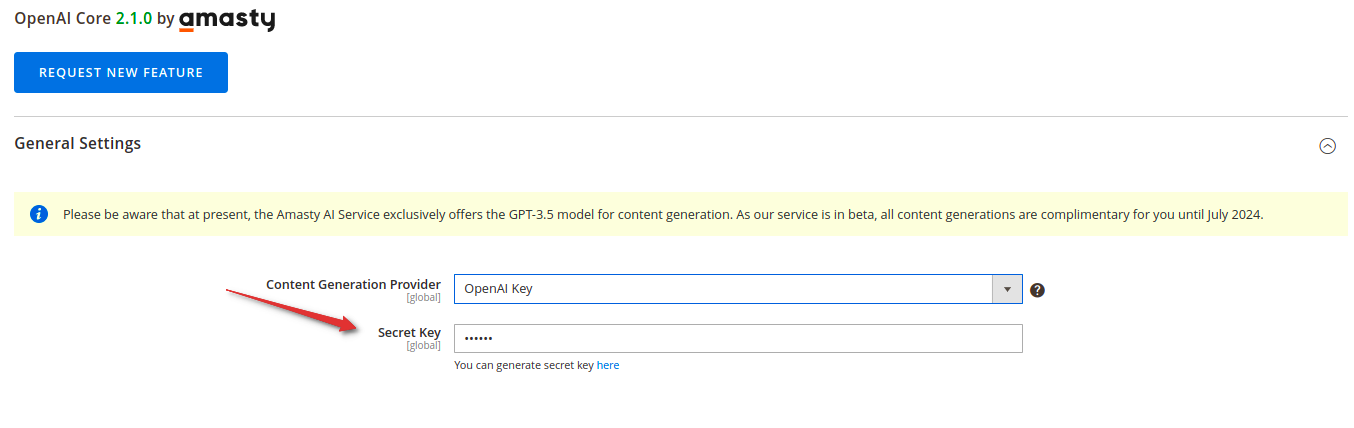Click the GPT-3.5 beta notice text
This screenshot has width=1354, height=428.
663,214
